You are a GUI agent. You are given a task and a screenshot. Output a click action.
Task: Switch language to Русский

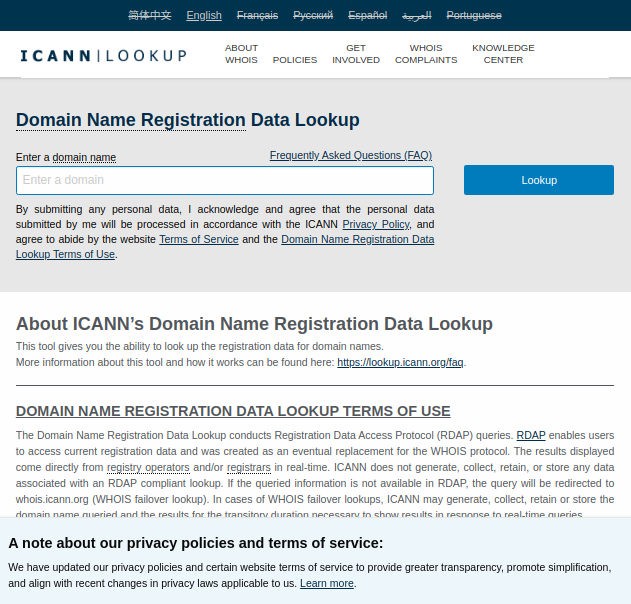[x=313, y=15]
